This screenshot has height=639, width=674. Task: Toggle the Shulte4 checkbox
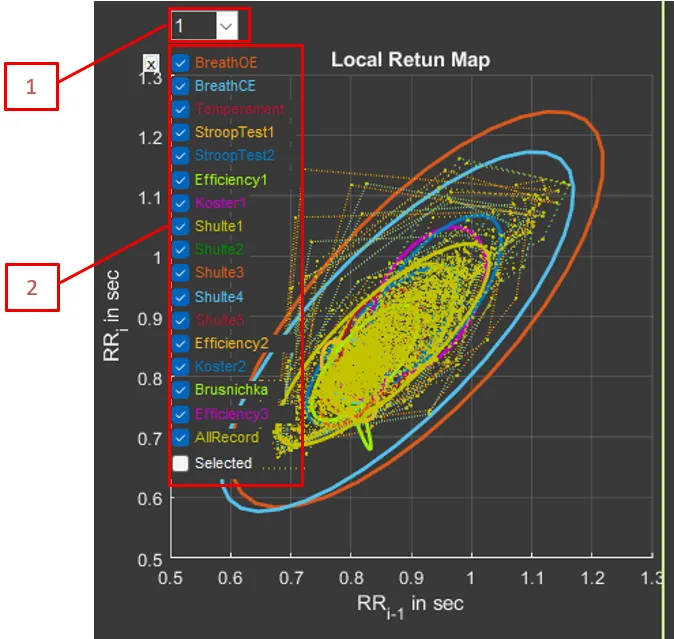coord(180,297)
